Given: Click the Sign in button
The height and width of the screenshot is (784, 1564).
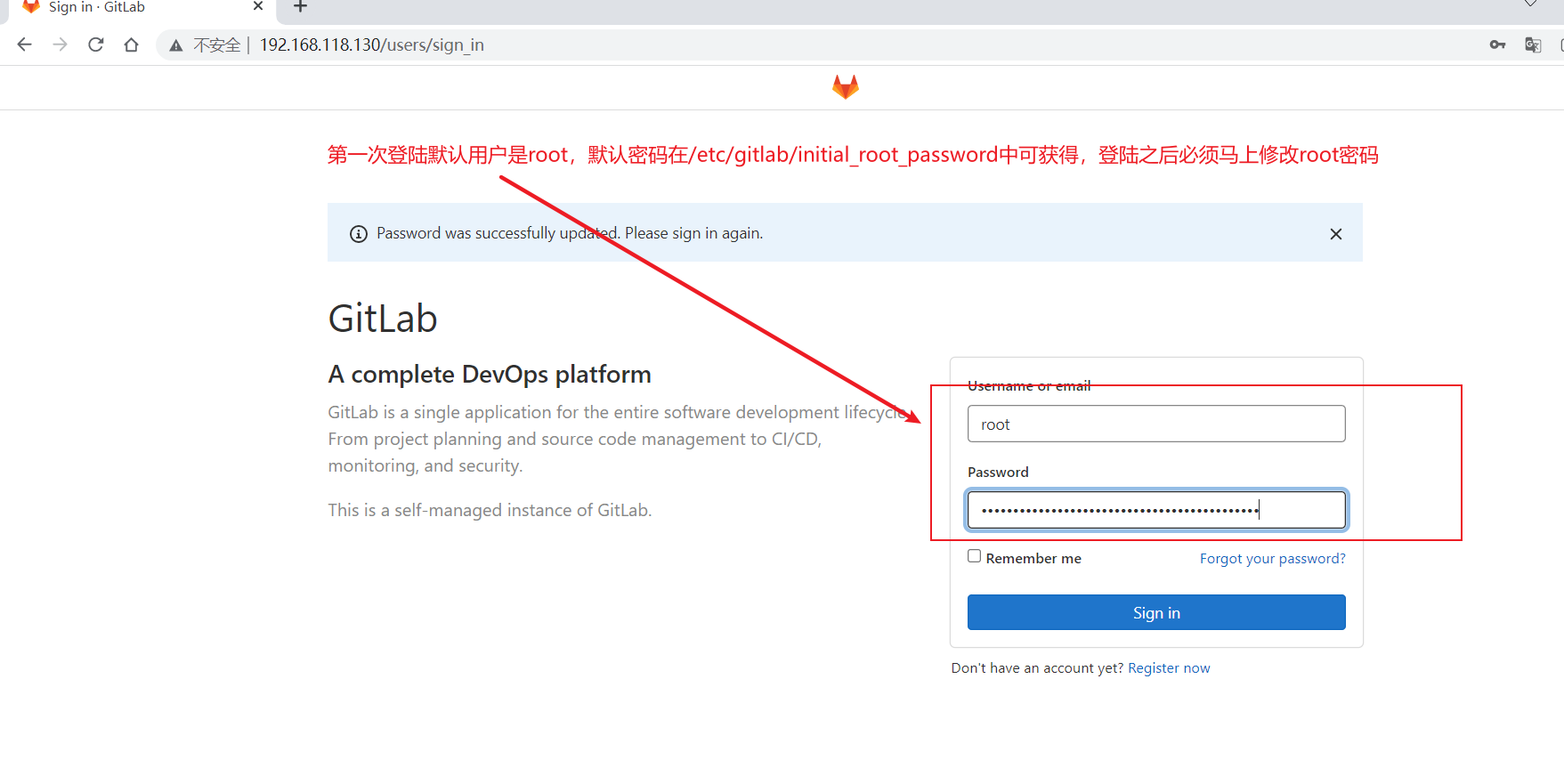Looking at the screenshot, I should [x=1156, y=612].
